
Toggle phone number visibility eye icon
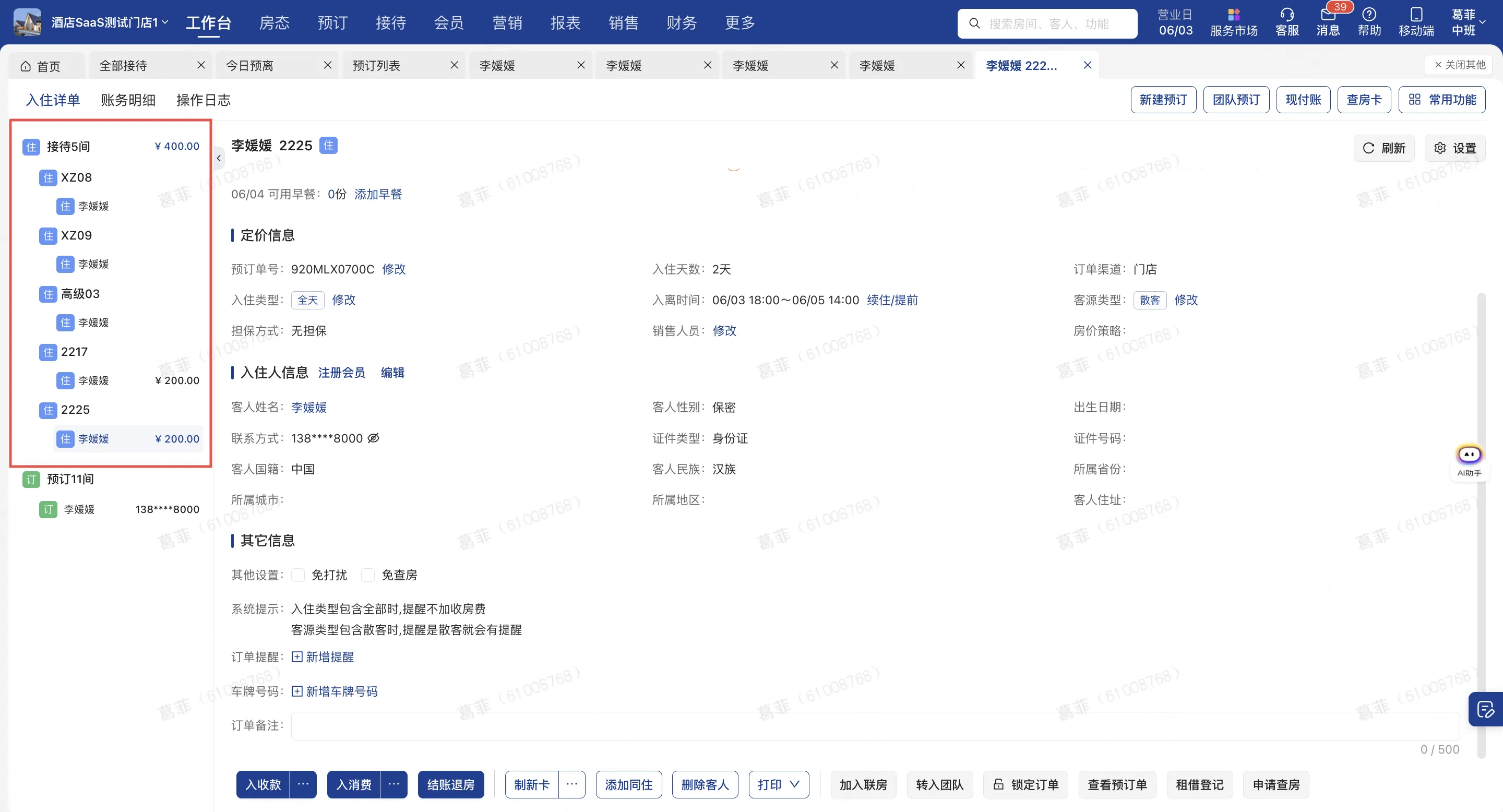click(373, 438)
